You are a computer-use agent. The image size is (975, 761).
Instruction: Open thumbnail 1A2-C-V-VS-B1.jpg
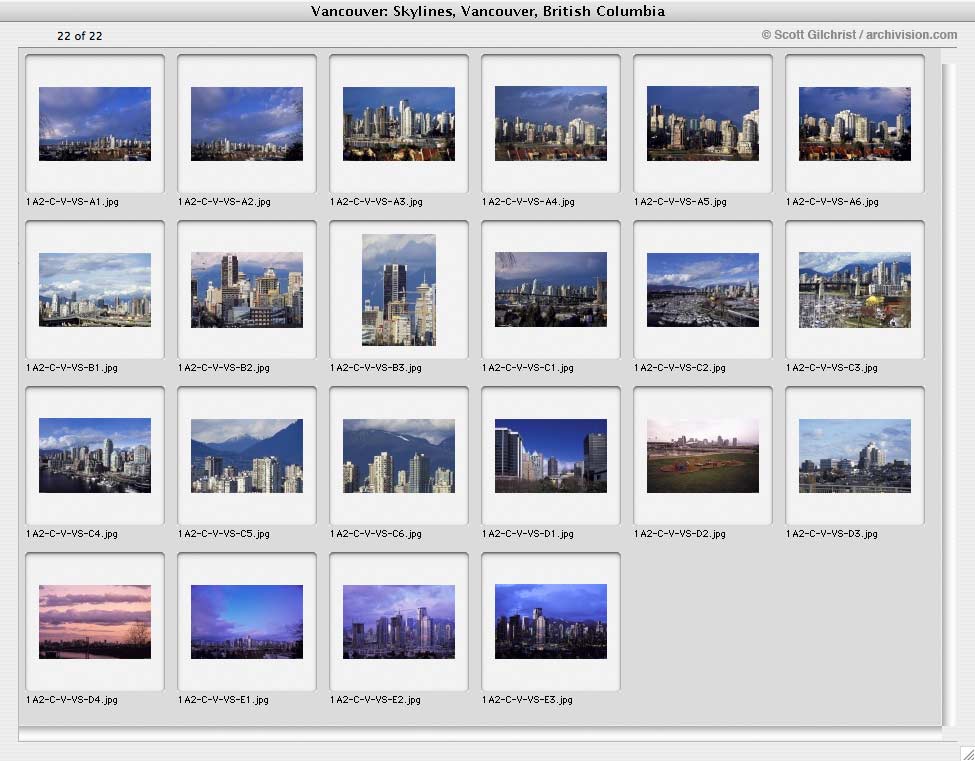click(95, 290)
